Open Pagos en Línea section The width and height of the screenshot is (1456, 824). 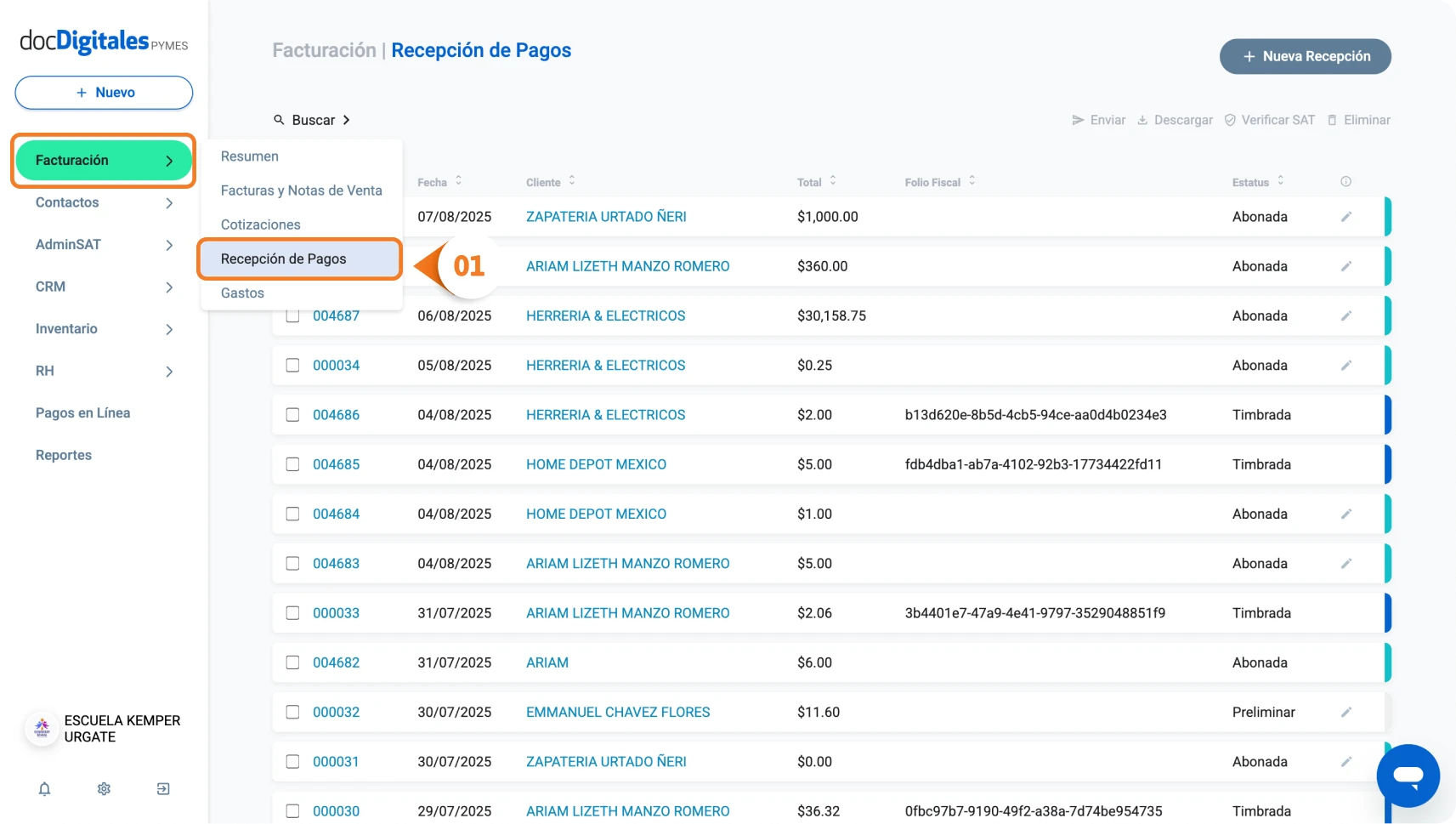tap(83, 413)
